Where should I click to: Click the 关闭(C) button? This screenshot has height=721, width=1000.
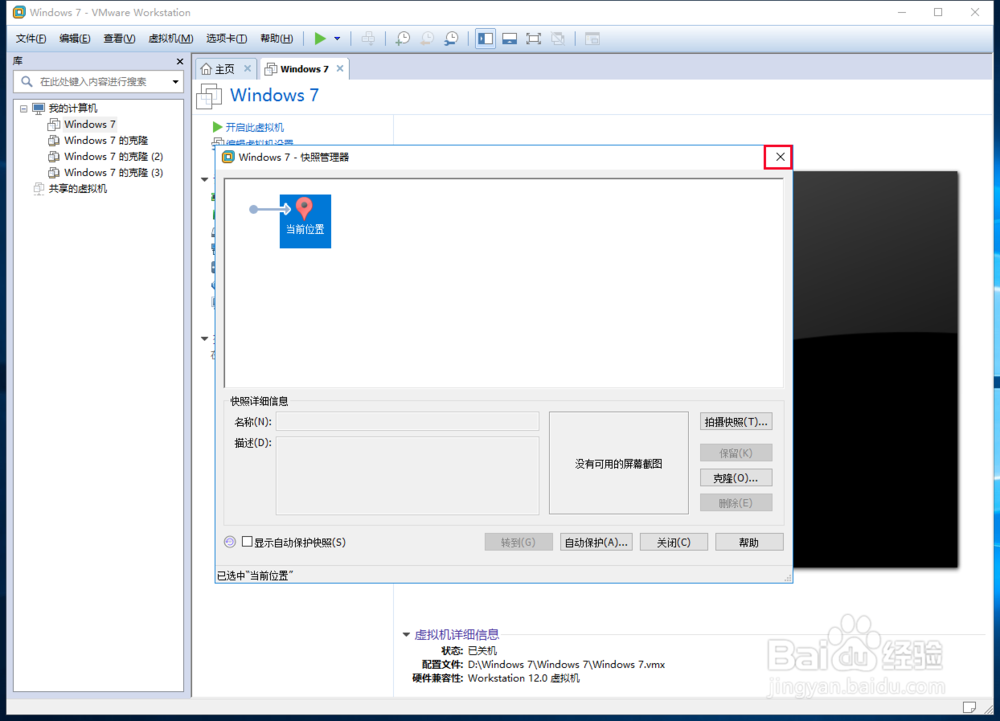point(674,543)
